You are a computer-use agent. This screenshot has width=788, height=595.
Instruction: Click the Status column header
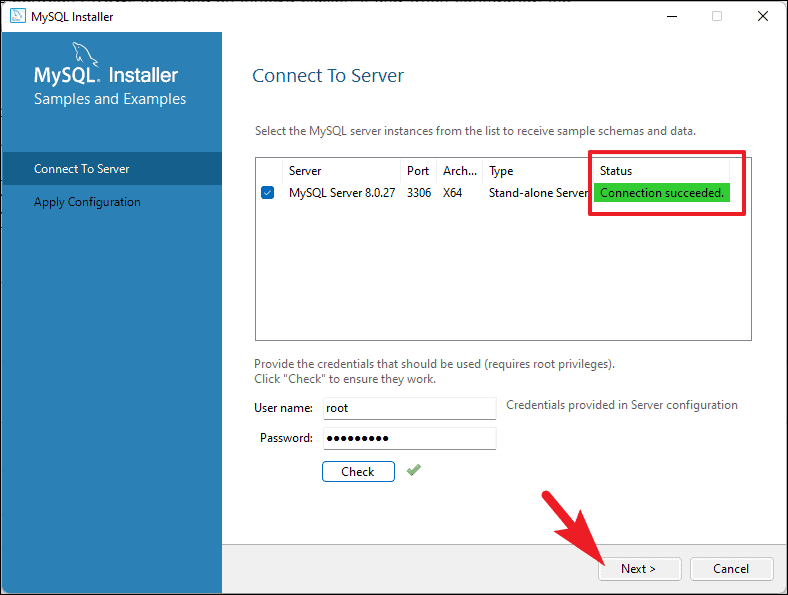point(661,171)
